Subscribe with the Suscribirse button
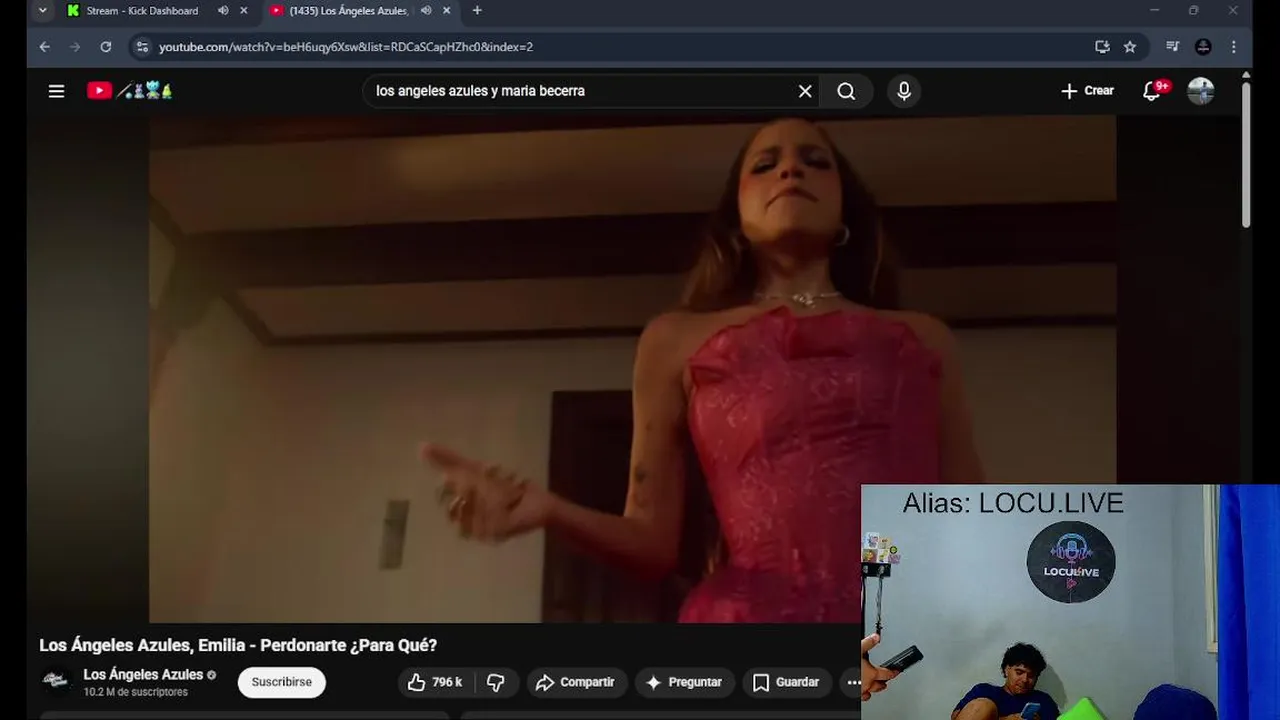This screenshot has height=720, width=1280. (281, 682)
